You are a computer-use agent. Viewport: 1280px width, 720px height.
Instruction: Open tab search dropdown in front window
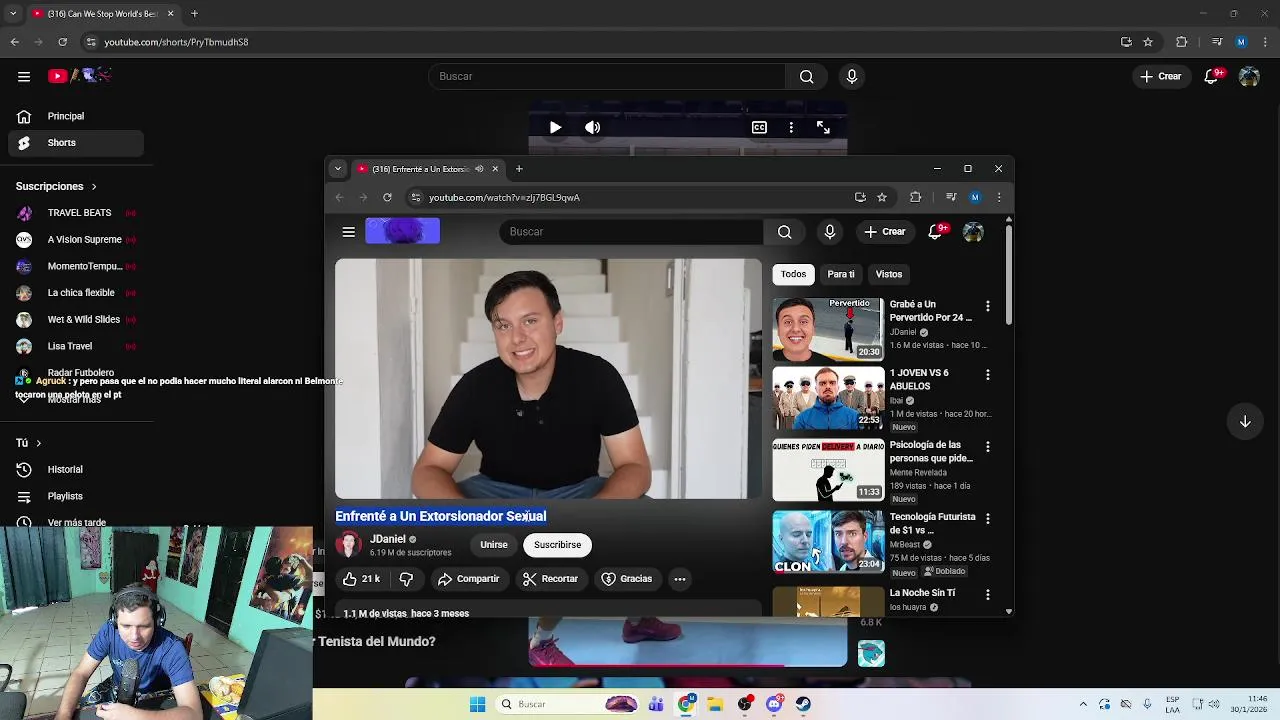[338, 169]
